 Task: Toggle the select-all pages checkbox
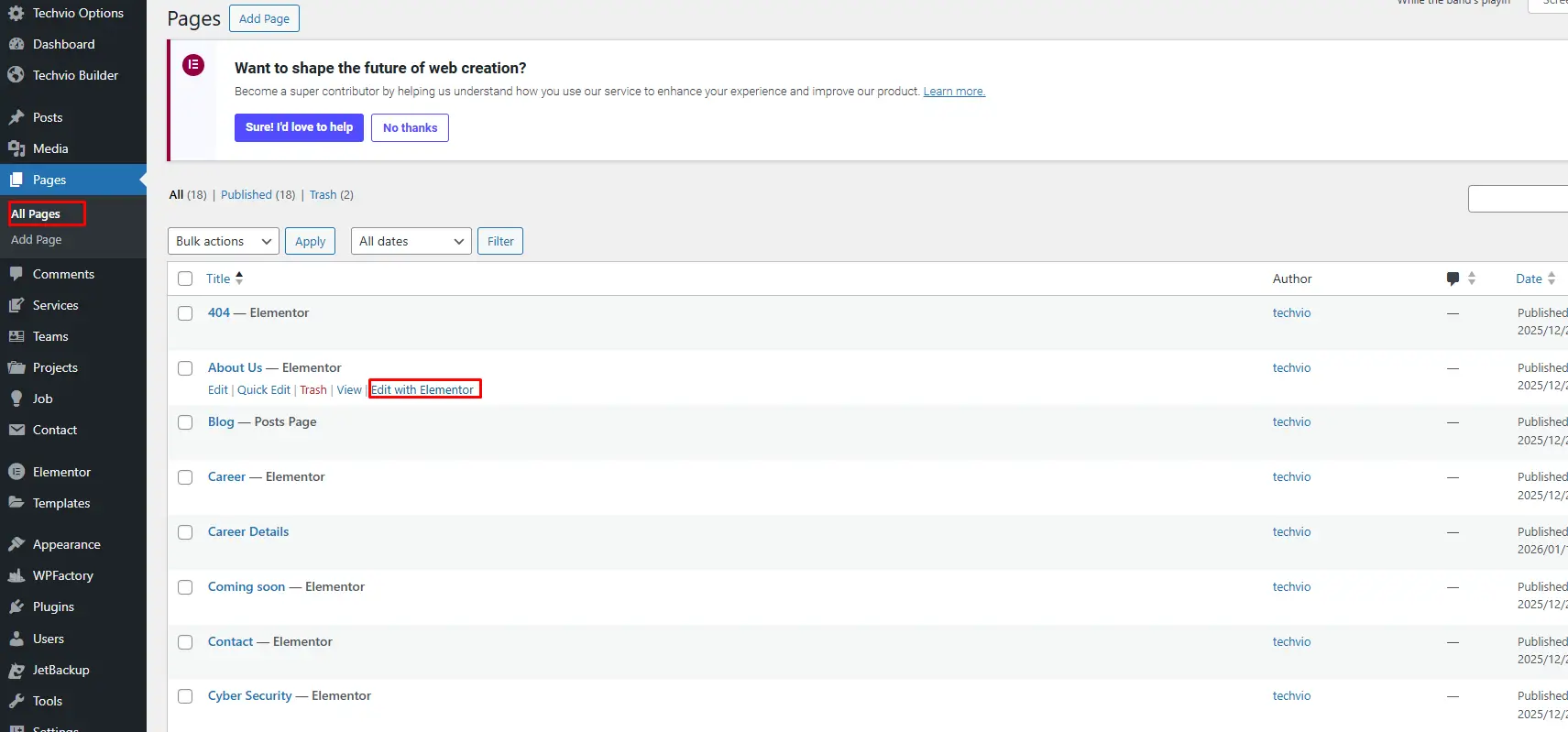[x=185, y=279]
